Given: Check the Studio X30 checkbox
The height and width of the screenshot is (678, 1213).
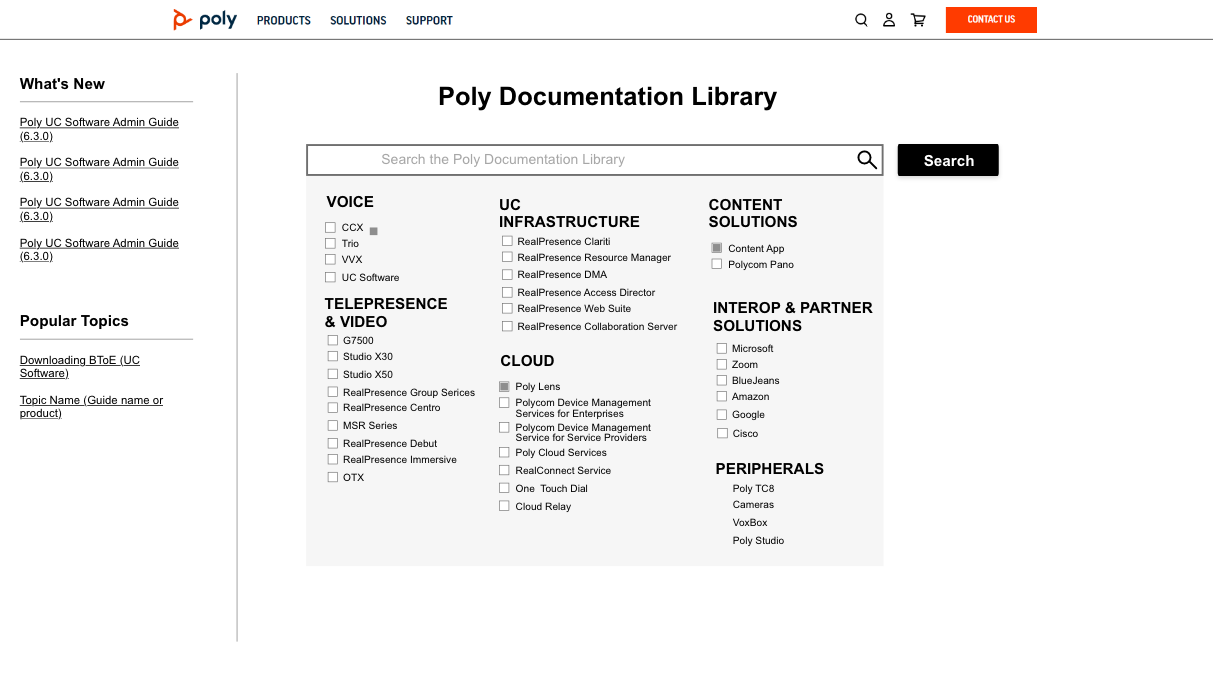Looking at the screenshot, I should click(333, 356).
